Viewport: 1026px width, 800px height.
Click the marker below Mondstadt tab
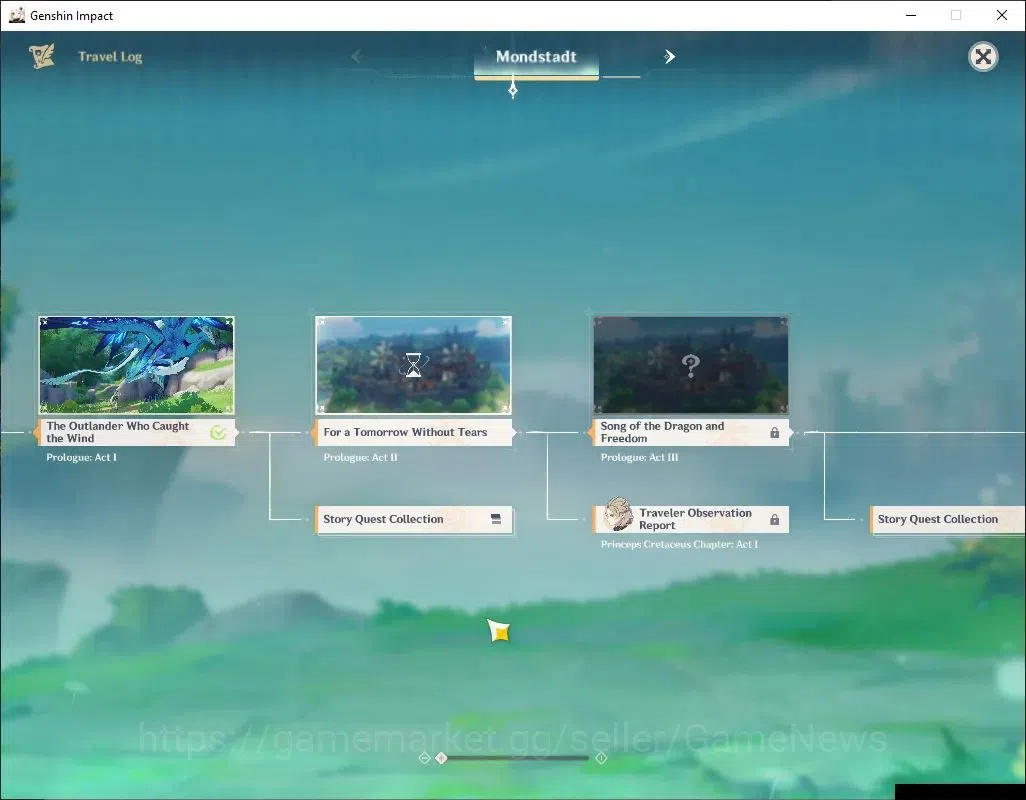coord(513,90)
